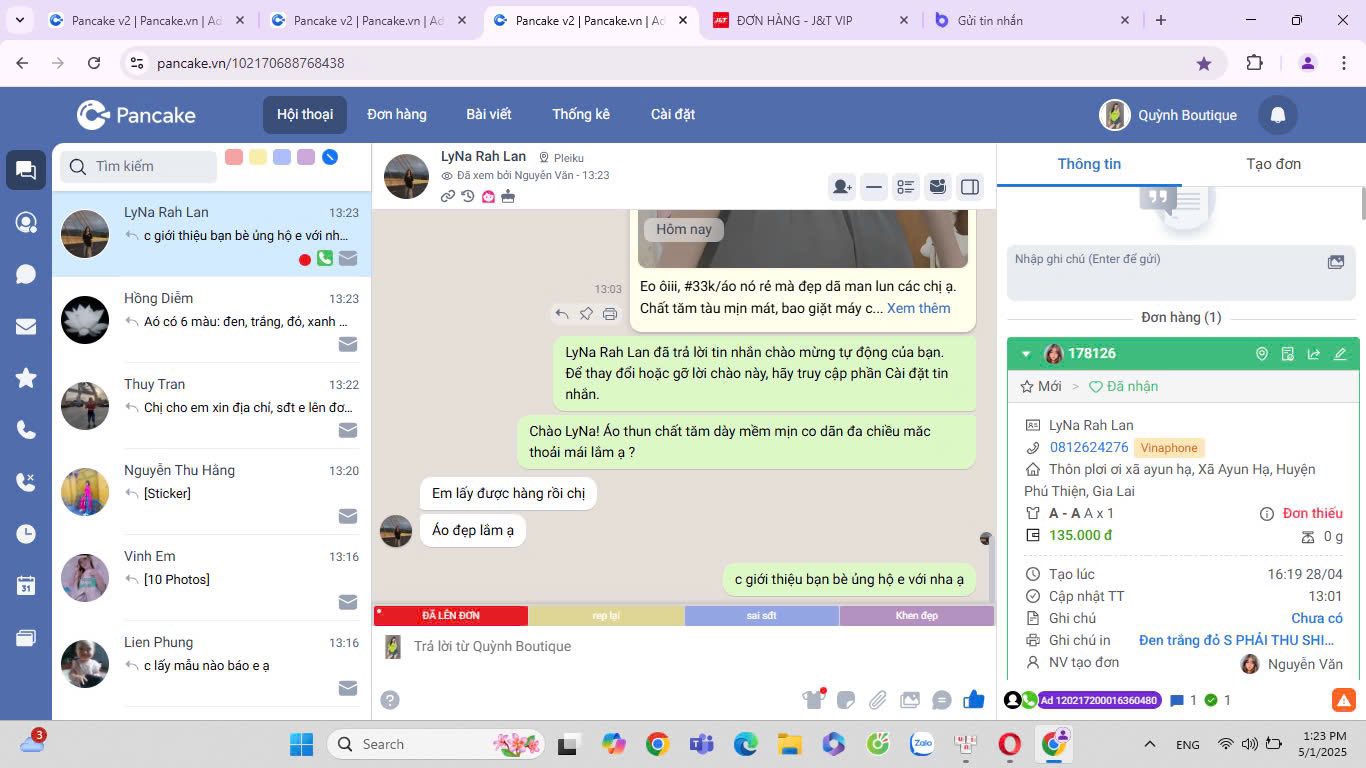Click phone number 0812624276 link
Image resolution: width=1366 pixels, height=768 pixels.
(1089, 447)
